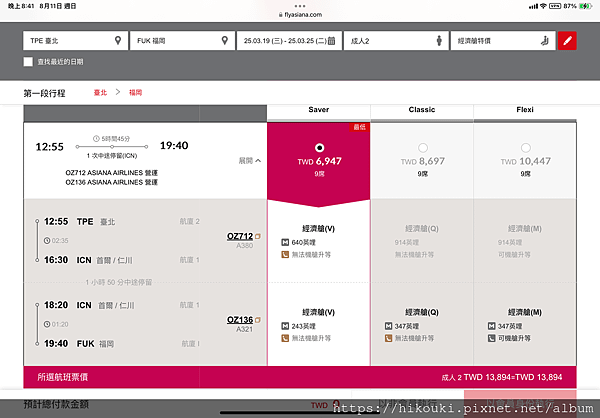Select the Classic TWD 8,697 fare radio

[423, 148]
